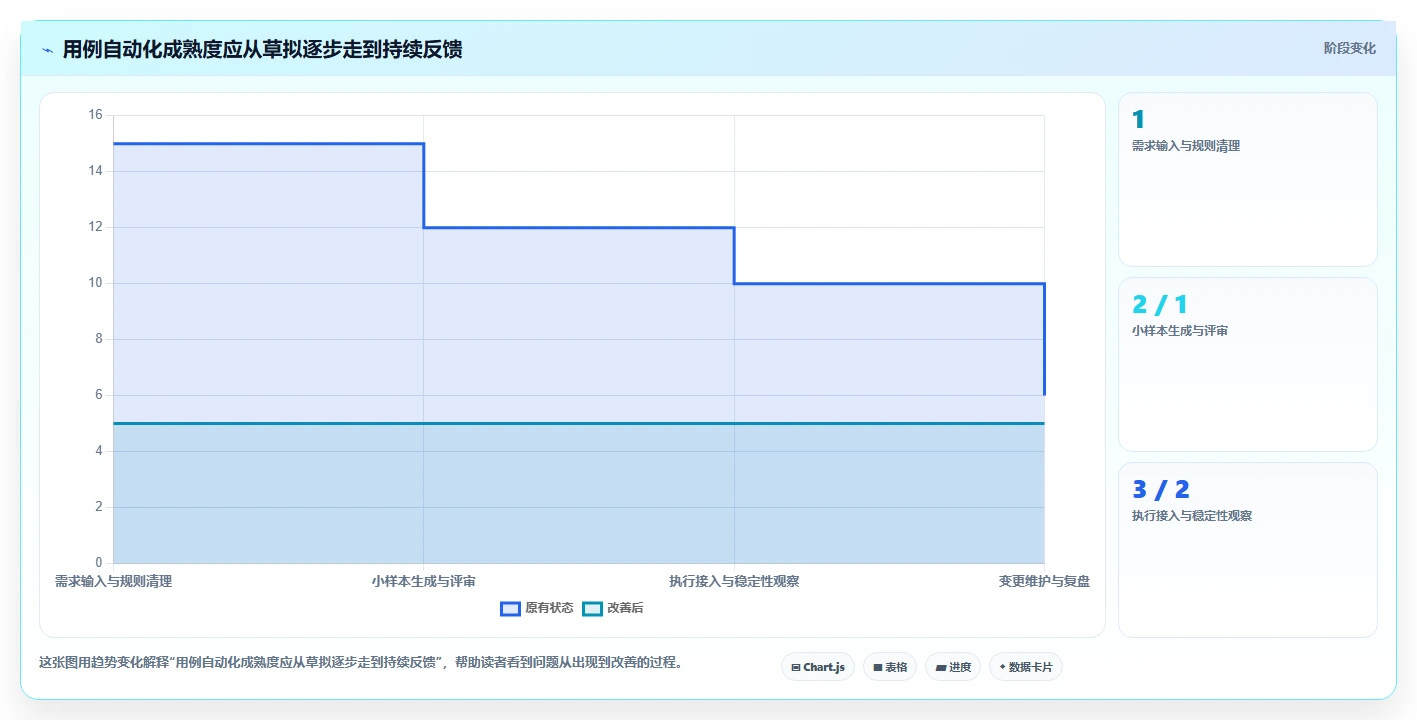Click the blue stepped line at value 15
Viewport: 1417px width, 720px height.
(268, 144)
